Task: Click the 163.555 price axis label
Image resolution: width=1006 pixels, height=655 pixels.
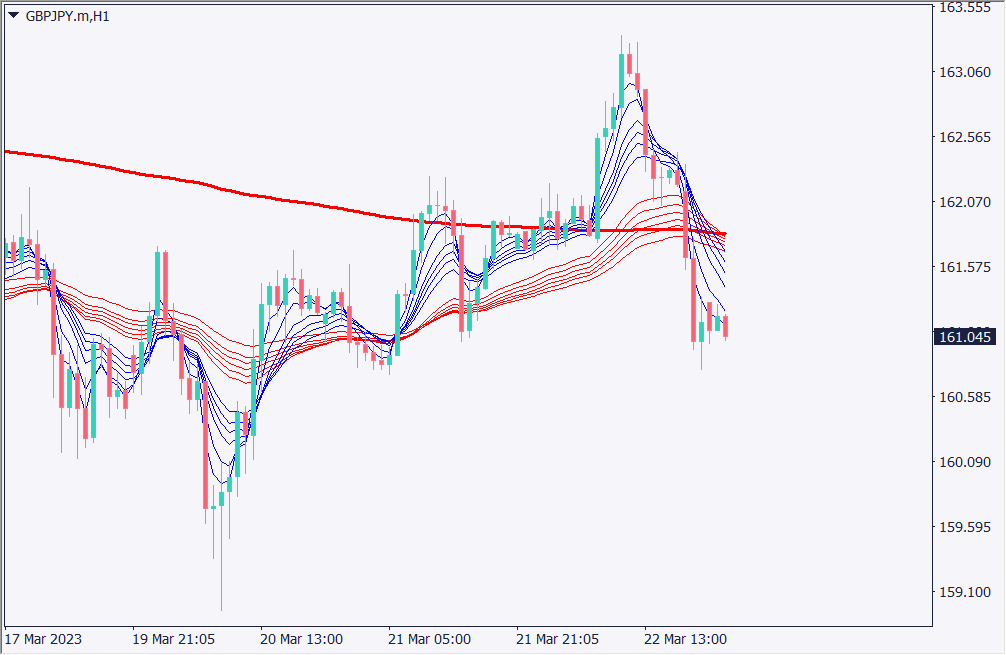Action: pos(965,8)
